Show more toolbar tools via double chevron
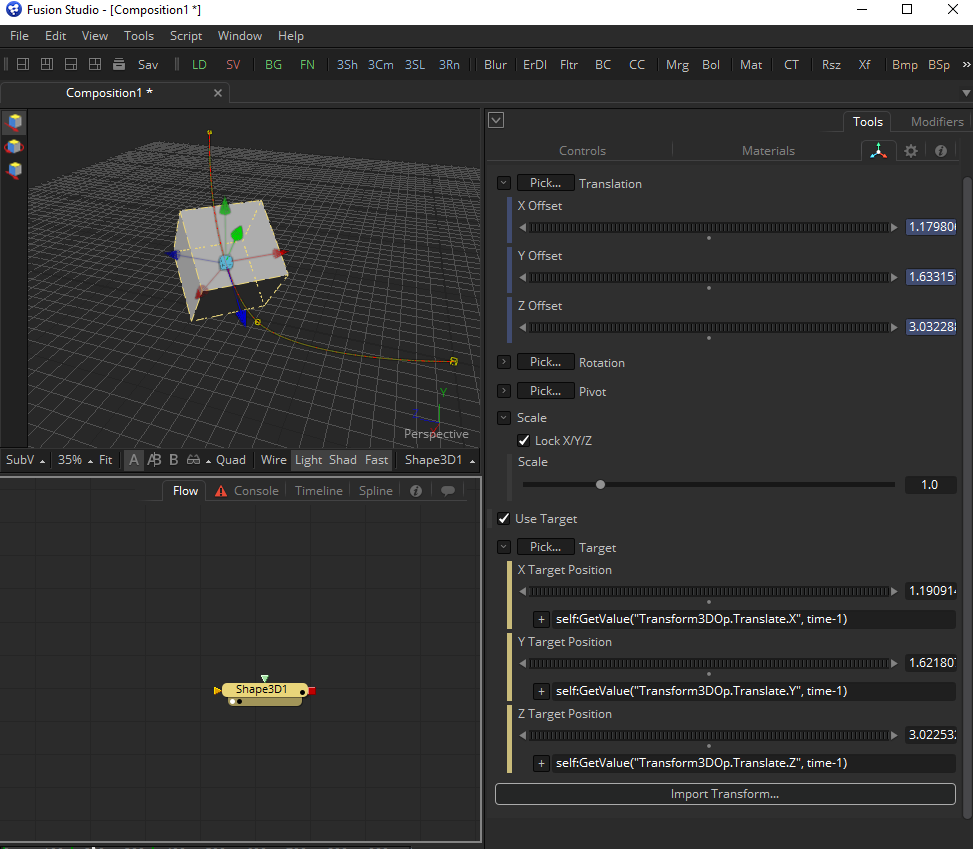Image resolution: width=973 pixels, height=849 pixels. point(966,65)
